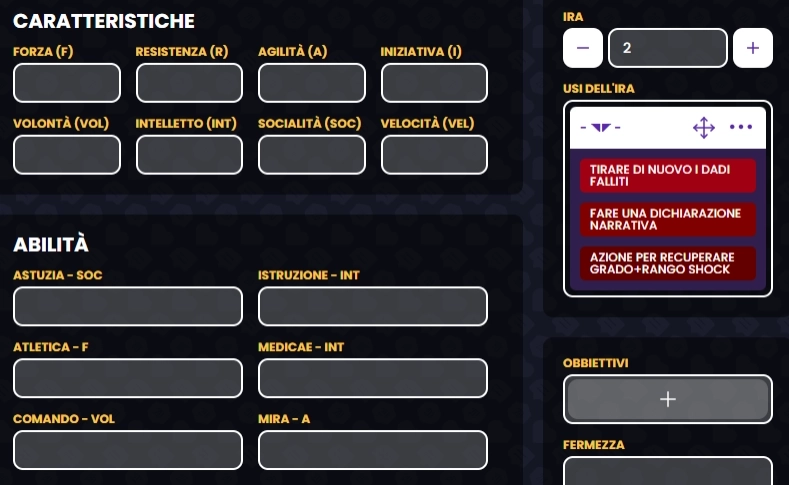Click the move handle arrows icon
The image size is (789, 485).
tap(704, 128)
